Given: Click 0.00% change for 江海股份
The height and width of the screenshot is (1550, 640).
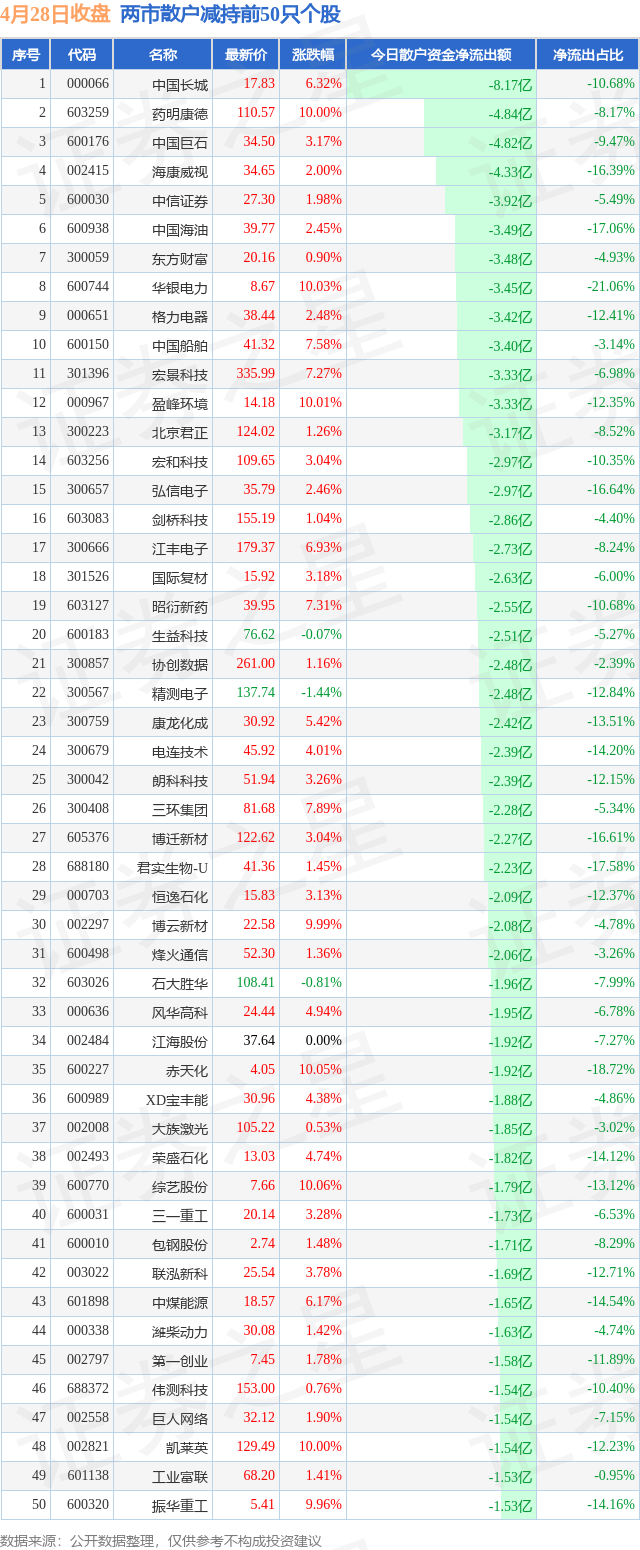Looking at the screenshot, I should (324, 1041).
